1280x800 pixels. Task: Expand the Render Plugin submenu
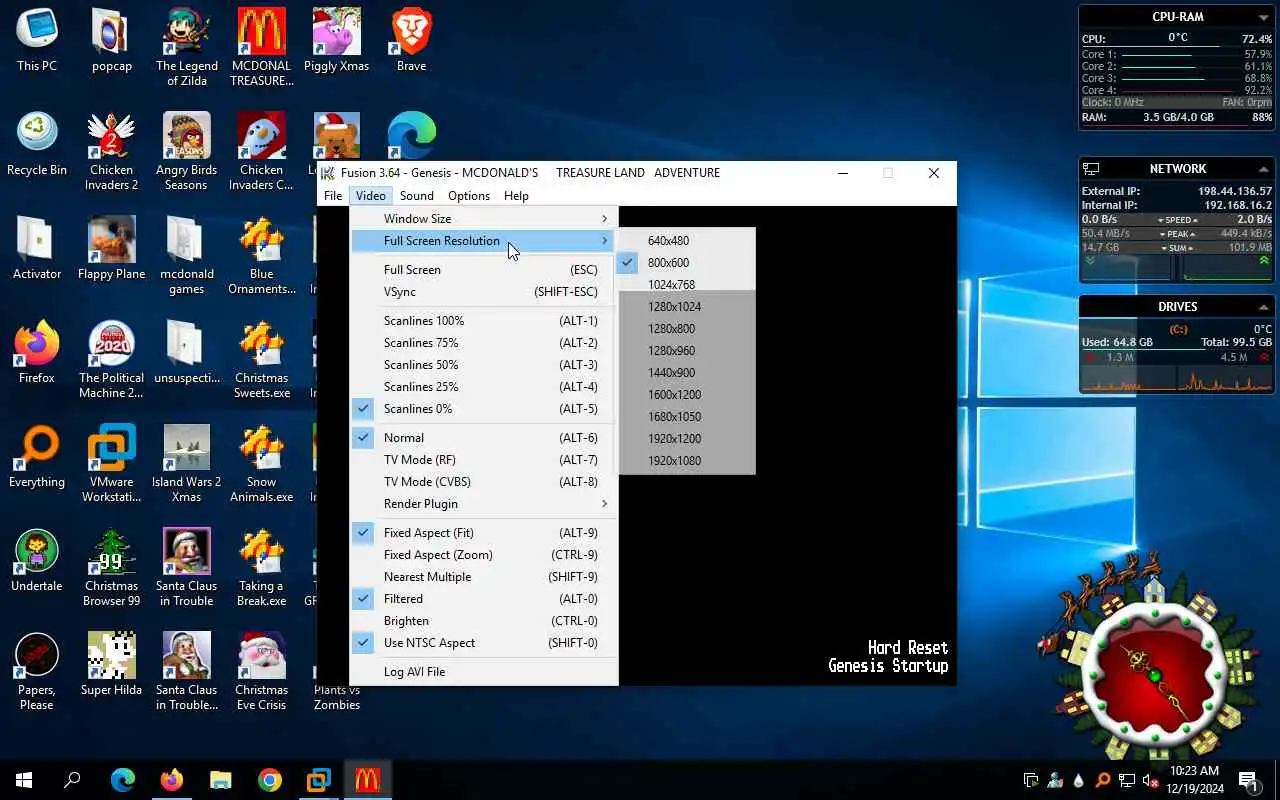tap(484, 504)
